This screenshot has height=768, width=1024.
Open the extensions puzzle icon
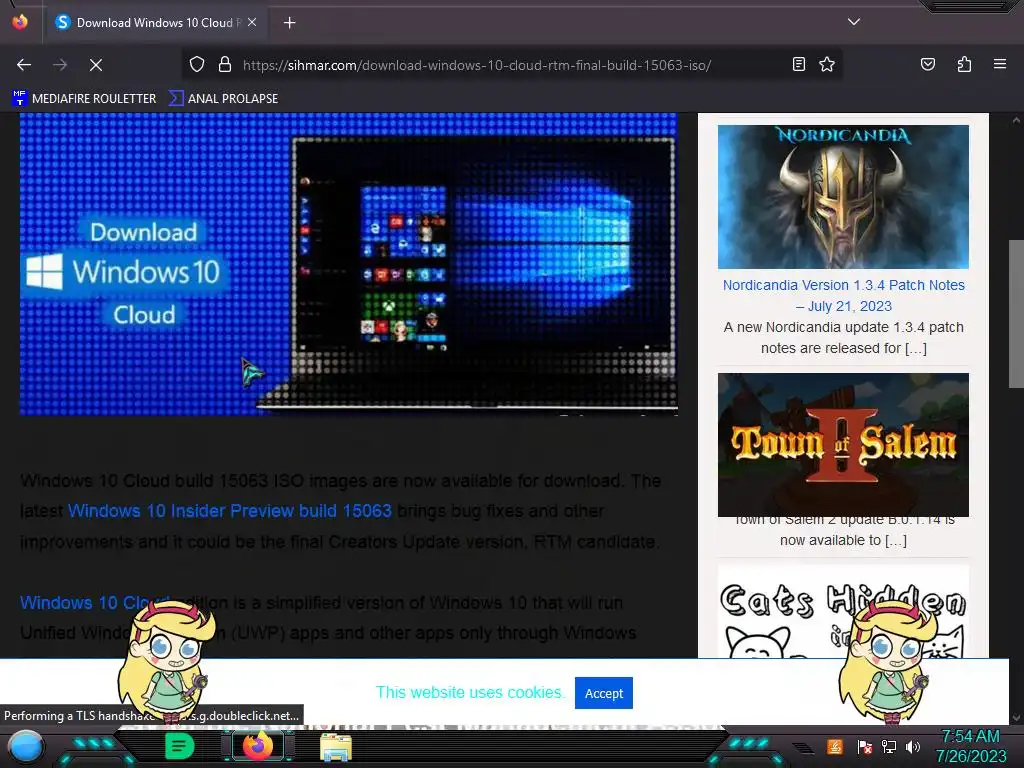965,64
